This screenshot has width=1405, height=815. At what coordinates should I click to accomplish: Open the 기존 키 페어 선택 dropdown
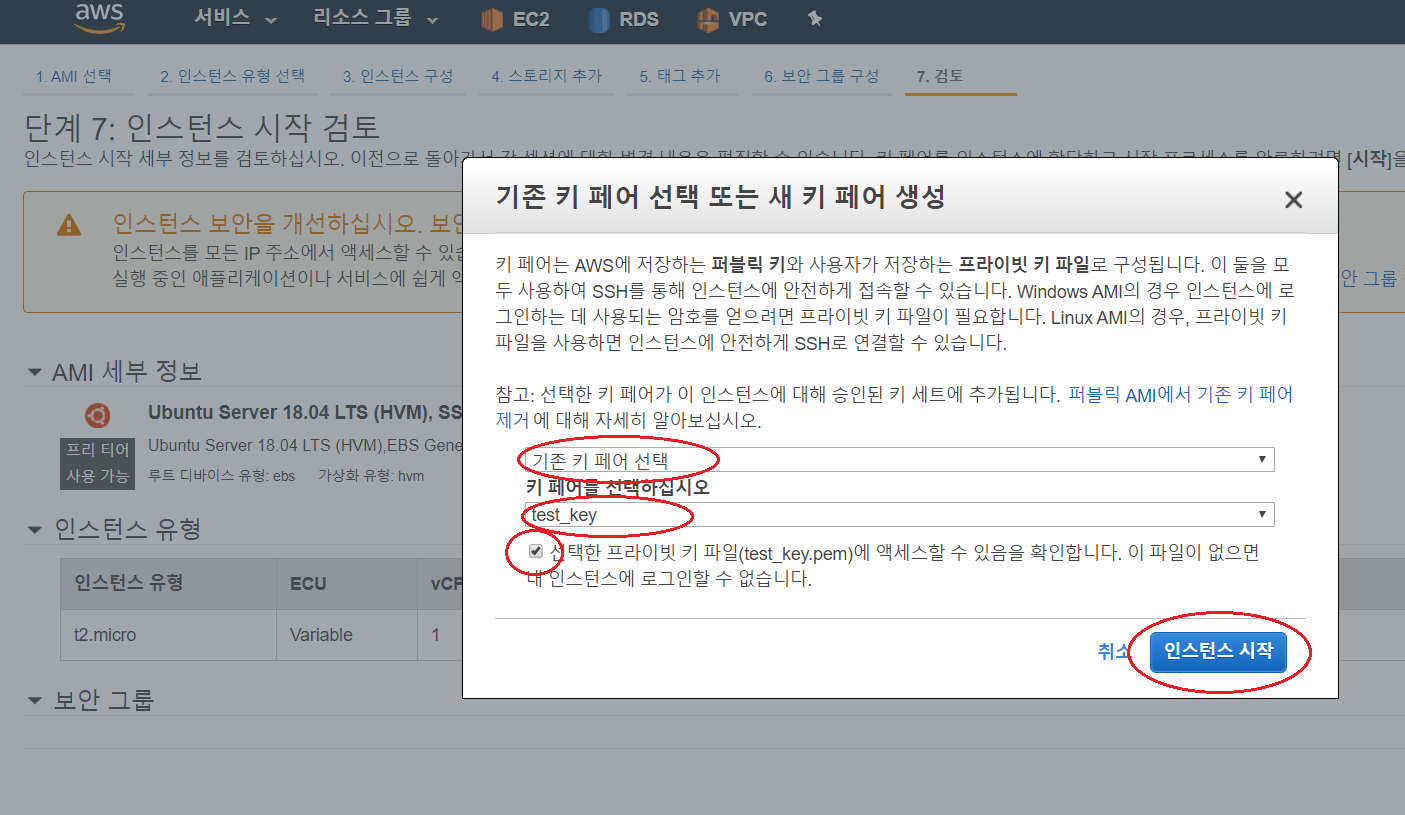coord(900,460)
